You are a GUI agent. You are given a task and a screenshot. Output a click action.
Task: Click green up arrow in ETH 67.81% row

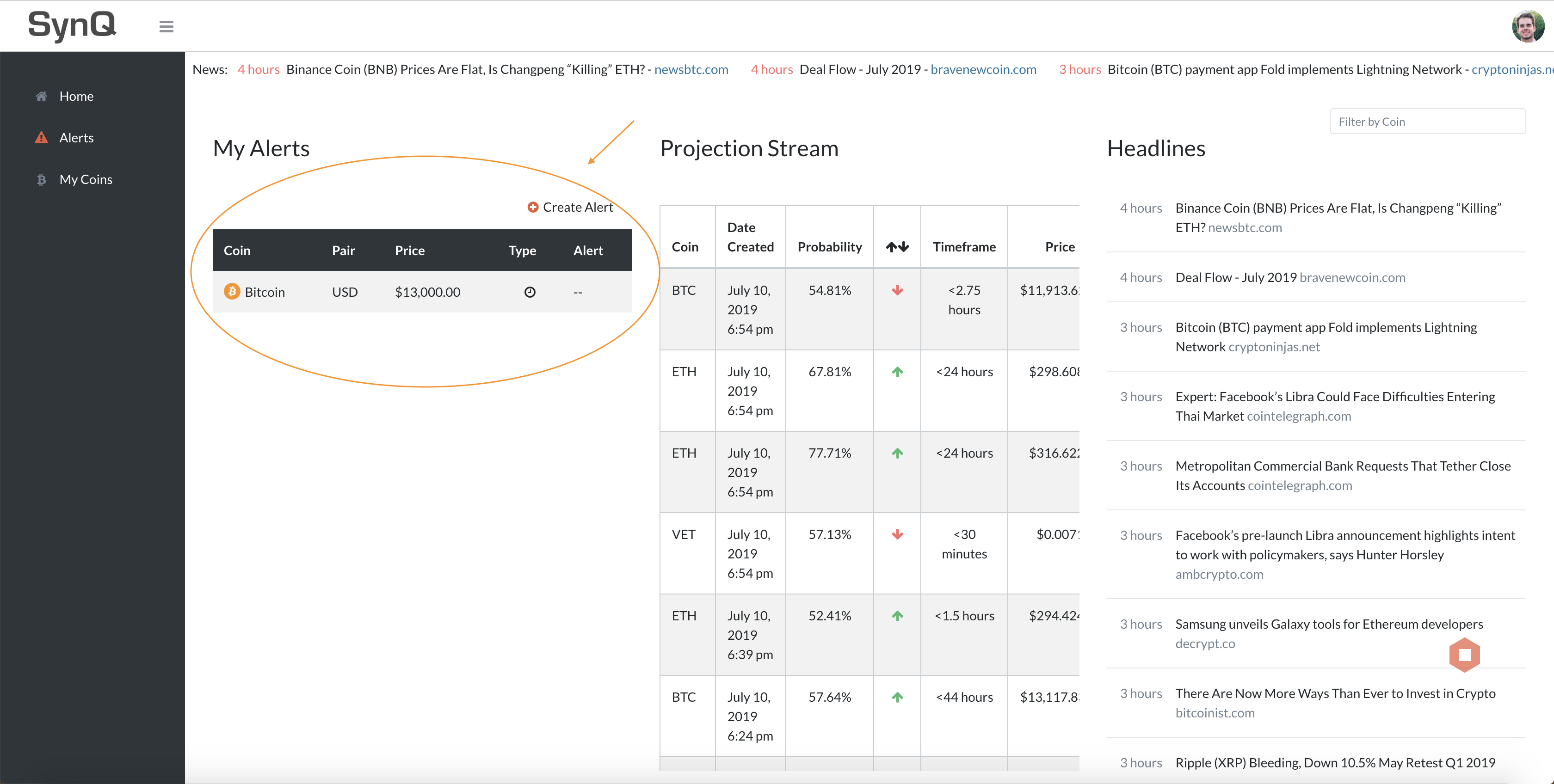(x=898, y=372)
